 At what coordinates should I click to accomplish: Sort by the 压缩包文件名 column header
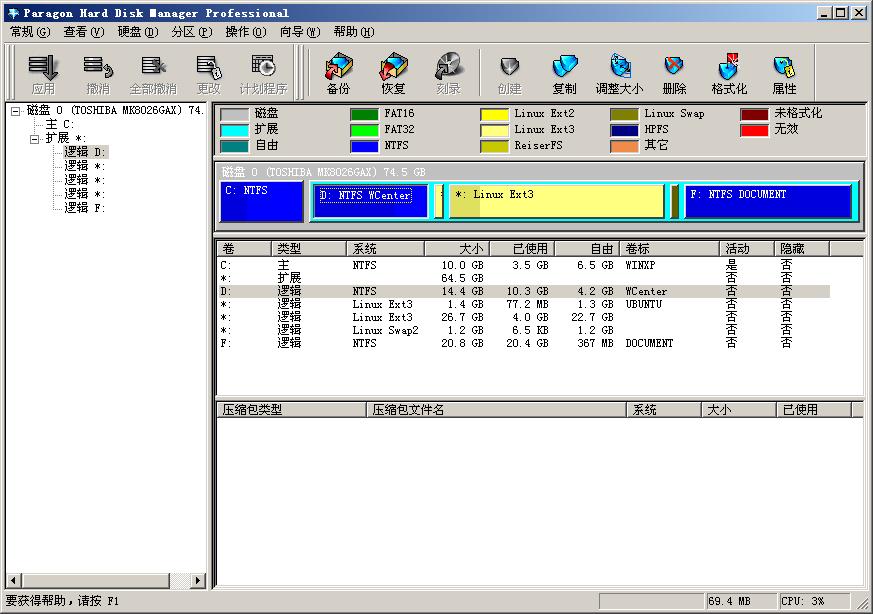(x=497, y=410)
